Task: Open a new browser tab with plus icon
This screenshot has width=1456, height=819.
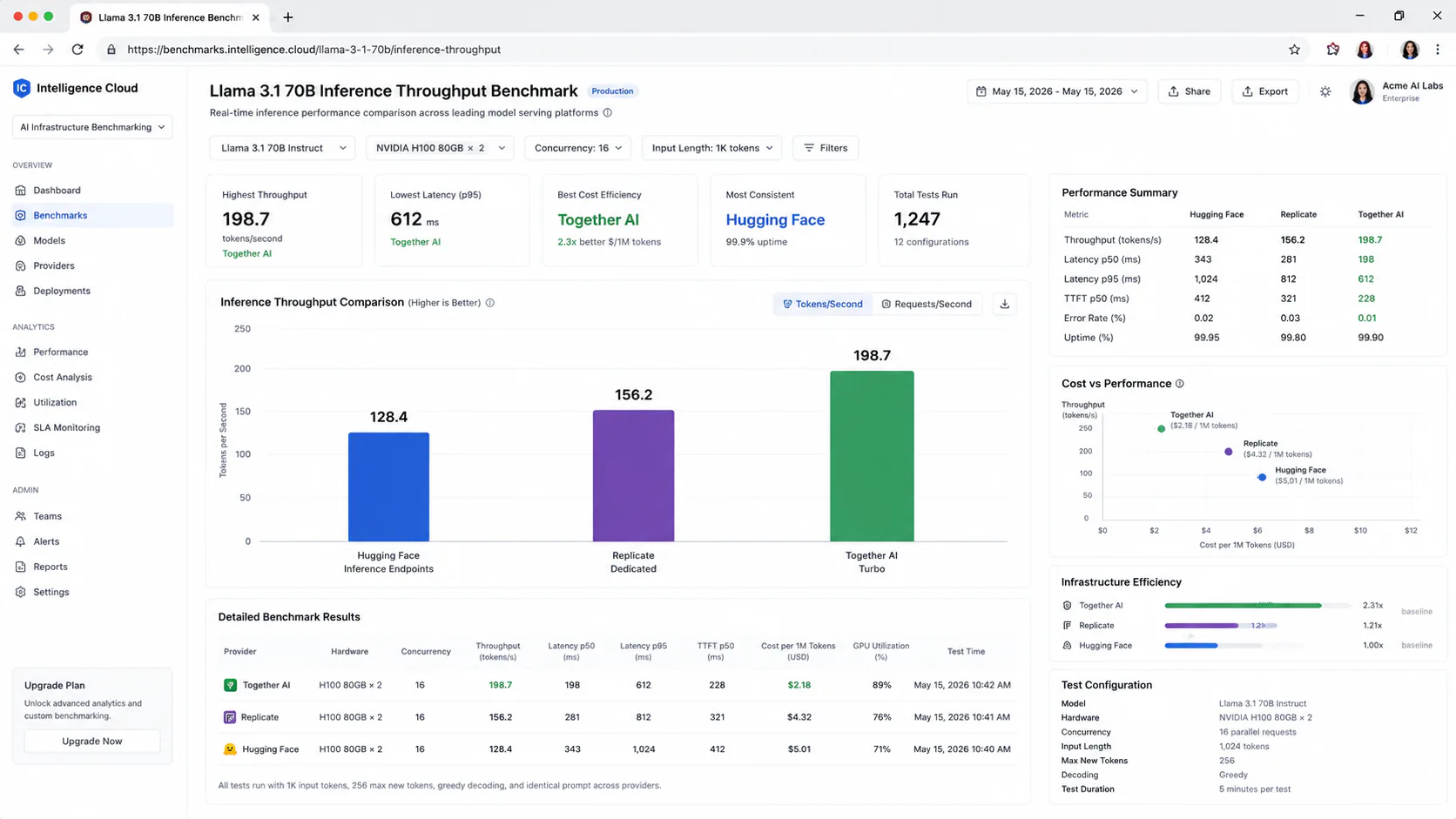Action: point(288,17)
